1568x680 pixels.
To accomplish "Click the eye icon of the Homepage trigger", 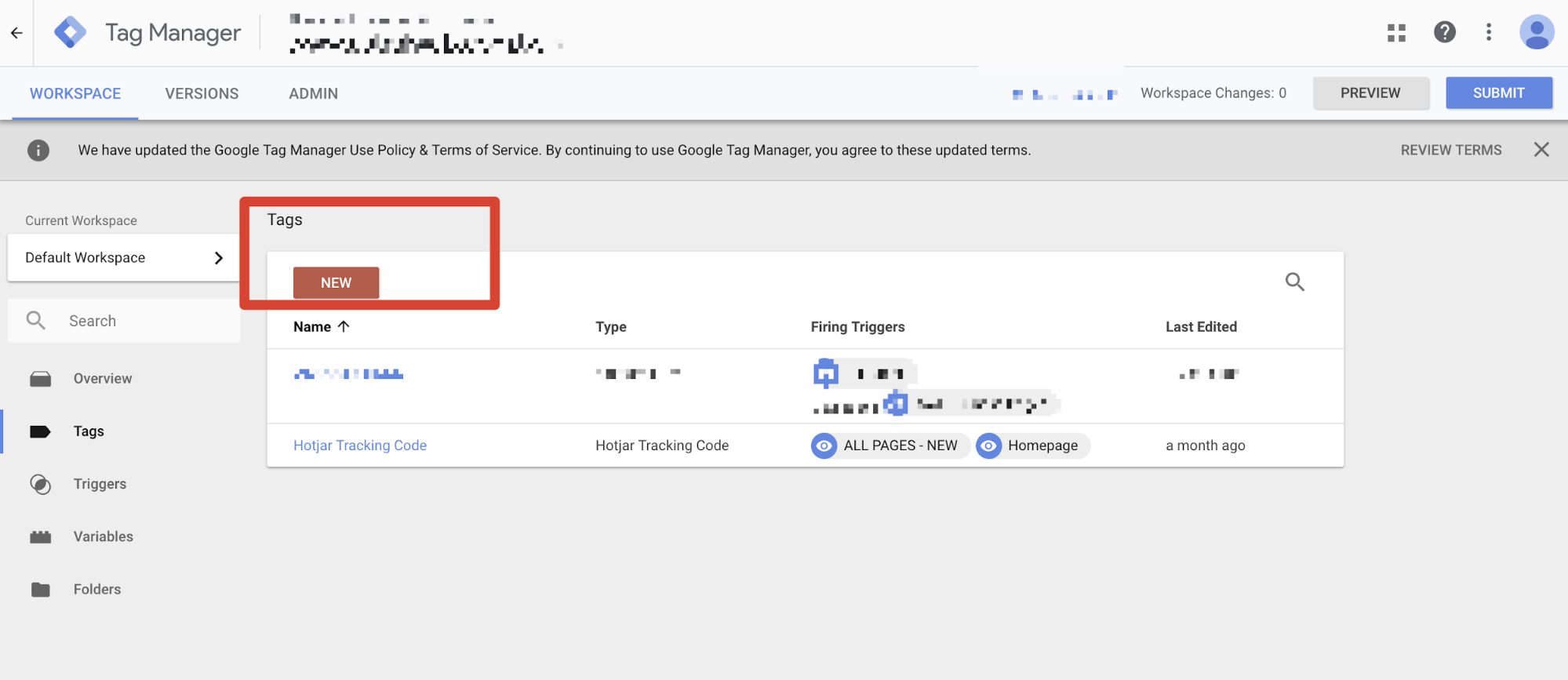I will (988, 445).
